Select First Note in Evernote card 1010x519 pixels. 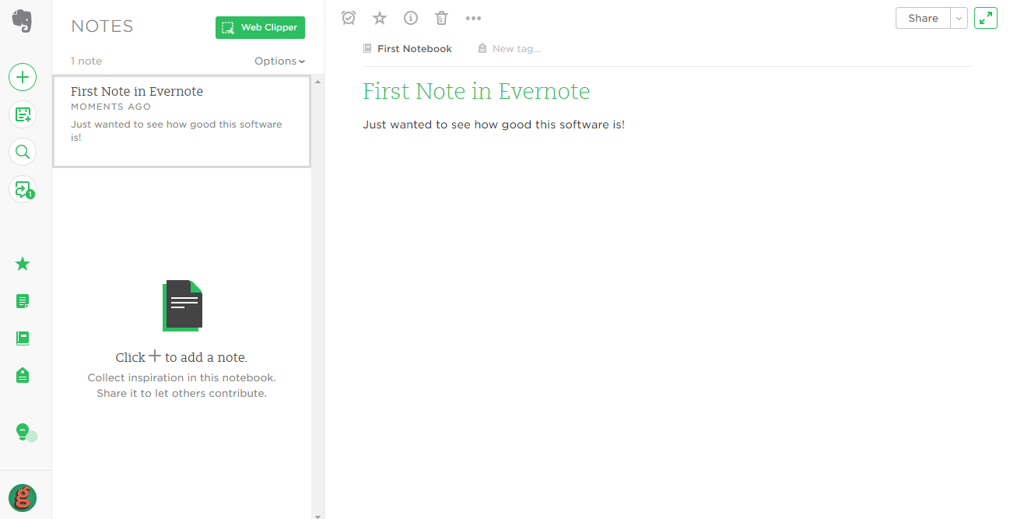tap(182, 122)
